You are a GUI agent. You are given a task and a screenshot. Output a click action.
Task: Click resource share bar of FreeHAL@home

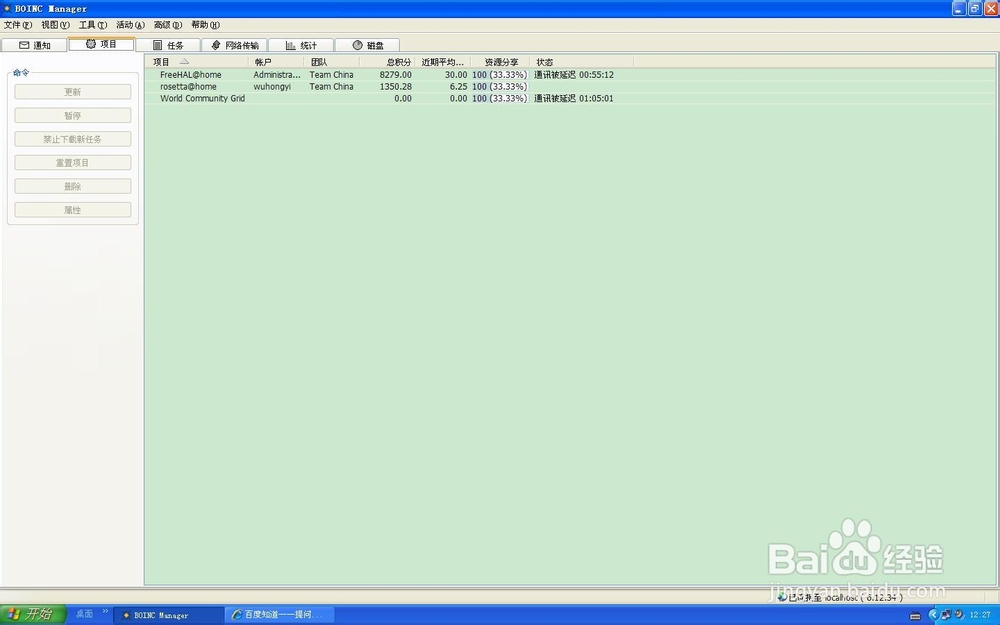tap(500, 75)
